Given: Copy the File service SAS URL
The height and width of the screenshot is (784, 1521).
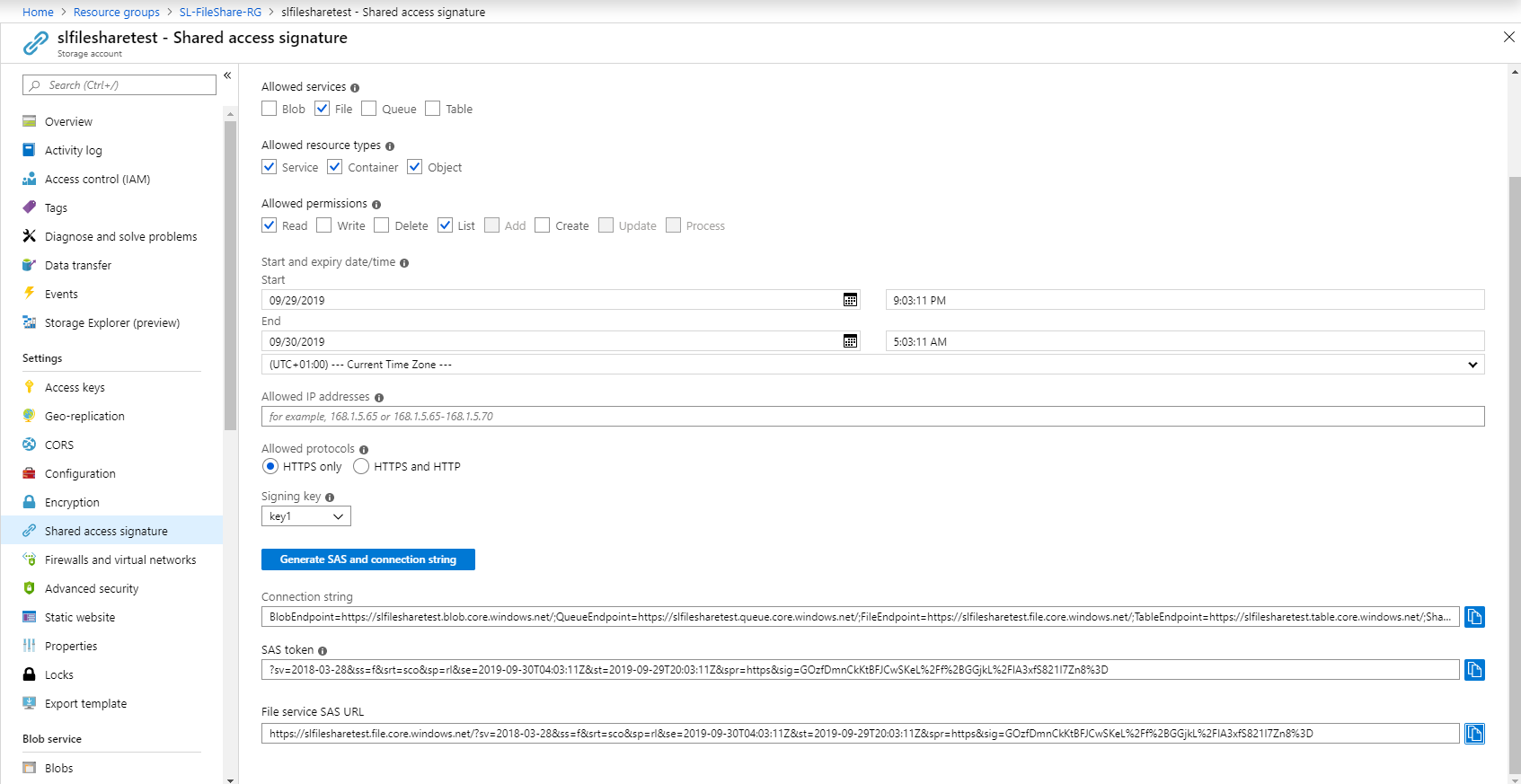Looking at the screenshot, I should coord(1474,734).
